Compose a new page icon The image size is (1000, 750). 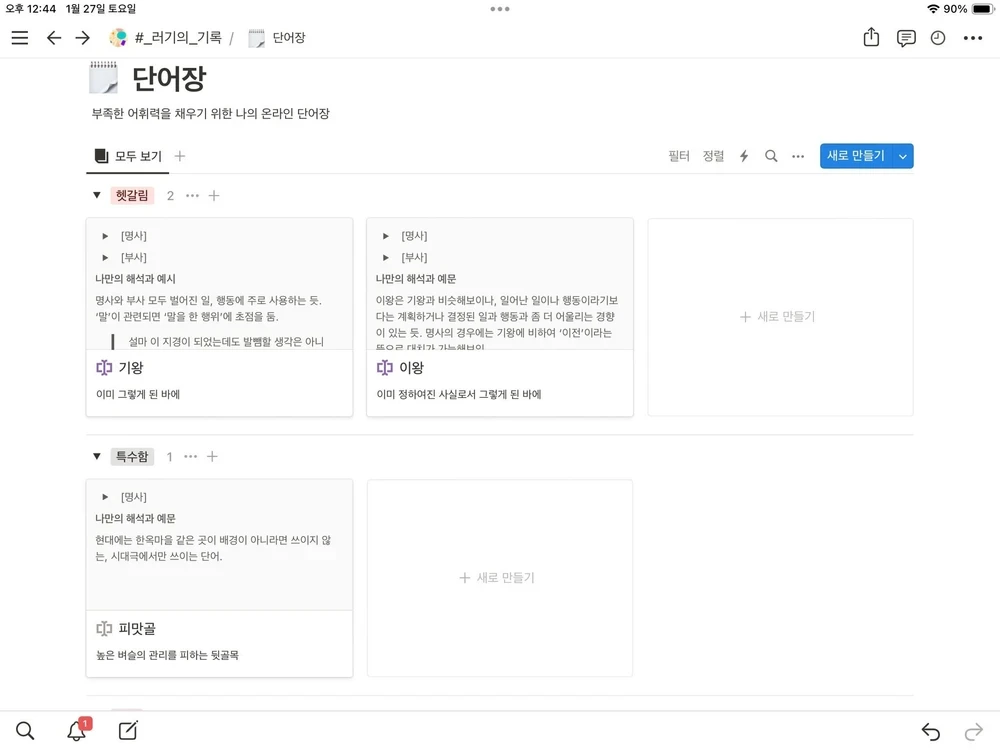click(128, 730)
